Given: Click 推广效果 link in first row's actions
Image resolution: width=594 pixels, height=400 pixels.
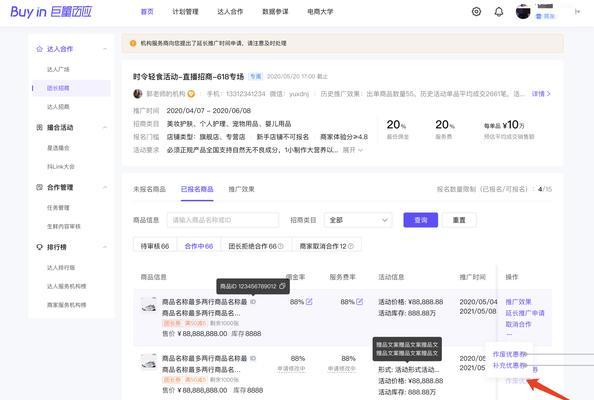Looking at the screenshot, I should [x=518, y=302].
